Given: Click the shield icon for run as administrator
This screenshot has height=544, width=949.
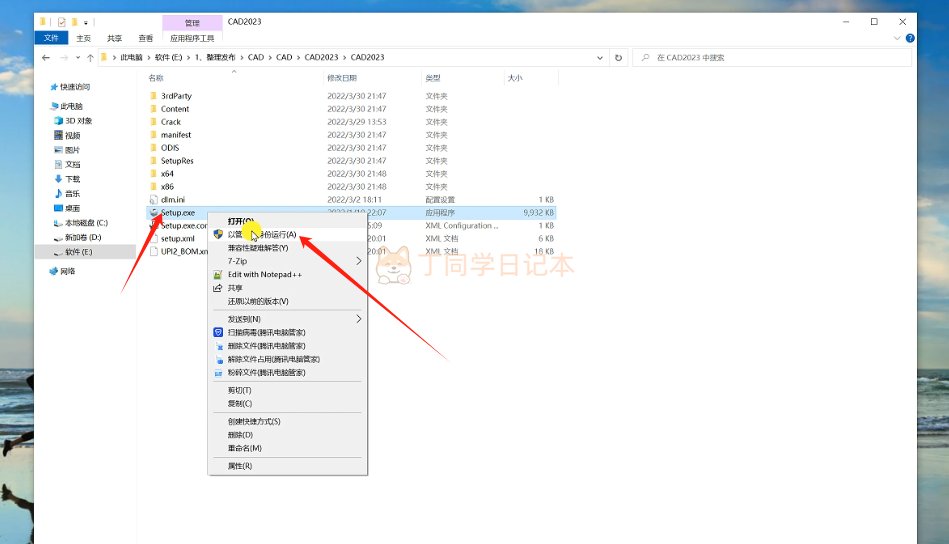Looking at the screenshot, I should tap(218, 234).
